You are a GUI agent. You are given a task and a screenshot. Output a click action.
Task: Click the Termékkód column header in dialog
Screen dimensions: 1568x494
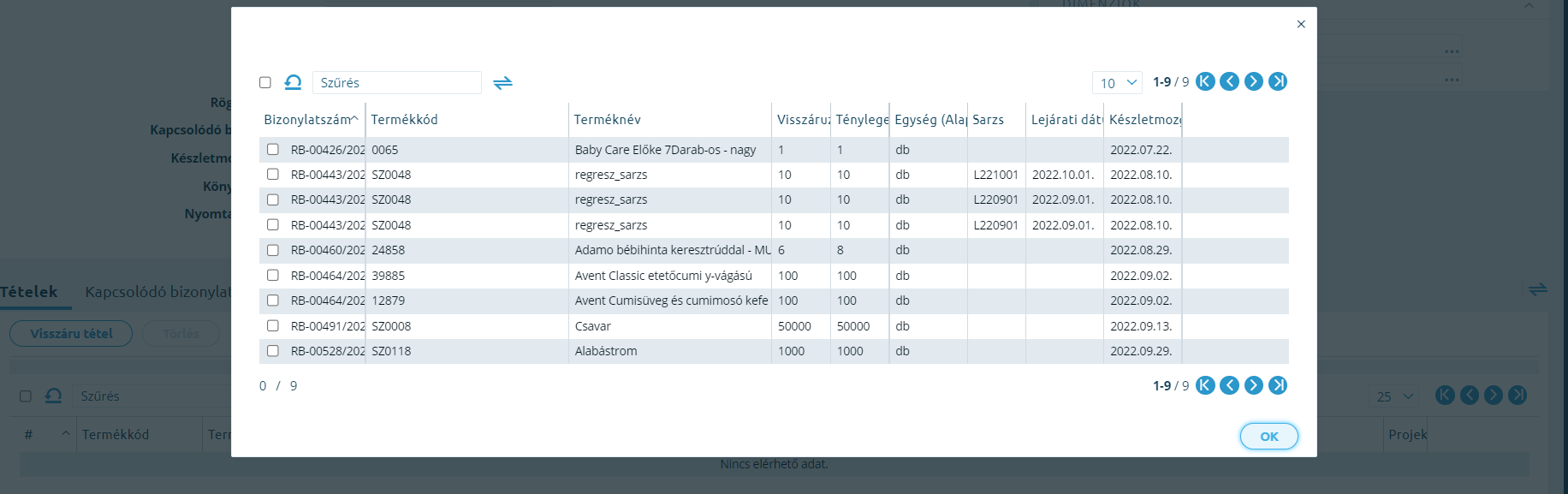467,120
